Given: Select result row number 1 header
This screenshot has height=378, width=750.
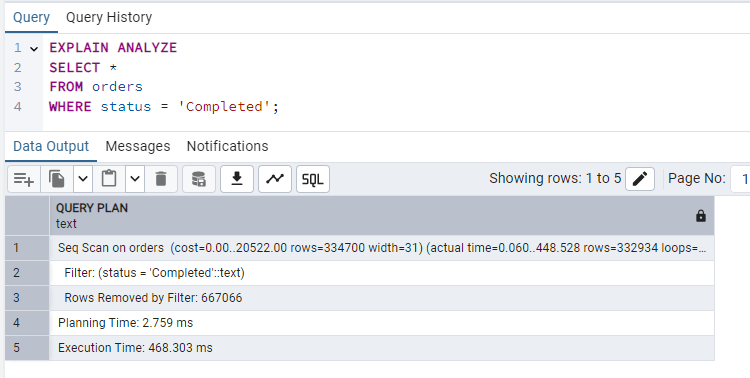Looking at the screenshot, I should [x=27, y=248].
